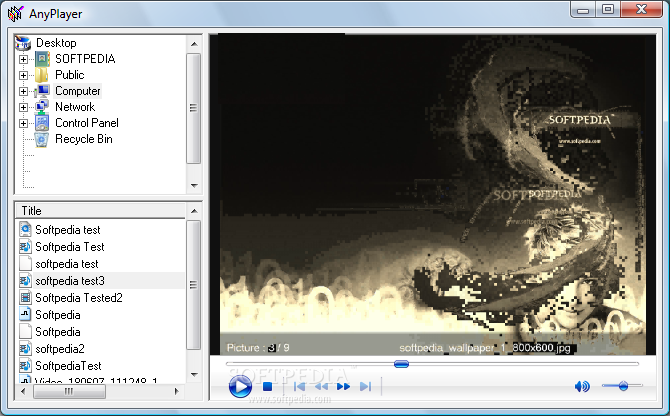Start playback with the Play button
Image resolution: width=670 pixels, height=416 pixels.
tap(240, 387)
